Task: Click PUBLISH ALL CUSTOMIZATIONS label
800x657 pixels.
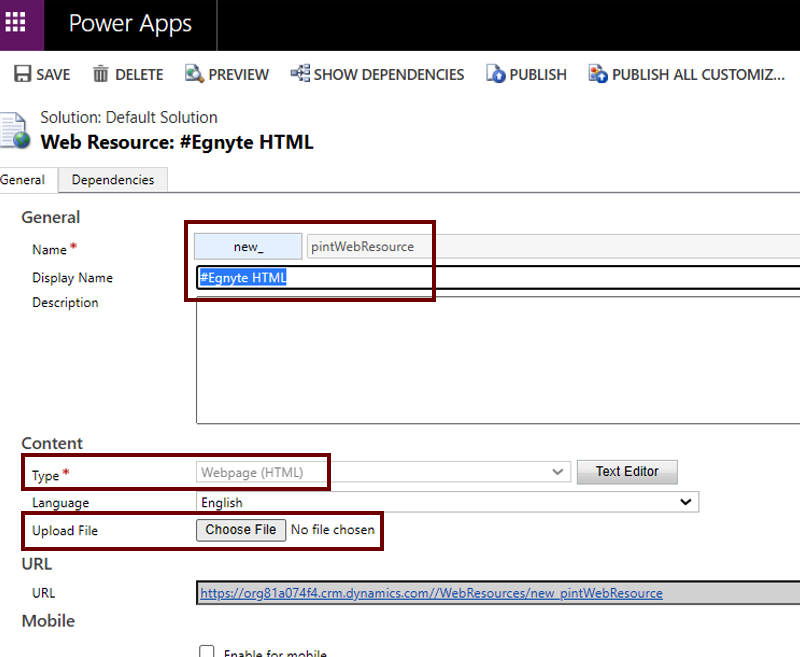Action: (x=698, y=75)
